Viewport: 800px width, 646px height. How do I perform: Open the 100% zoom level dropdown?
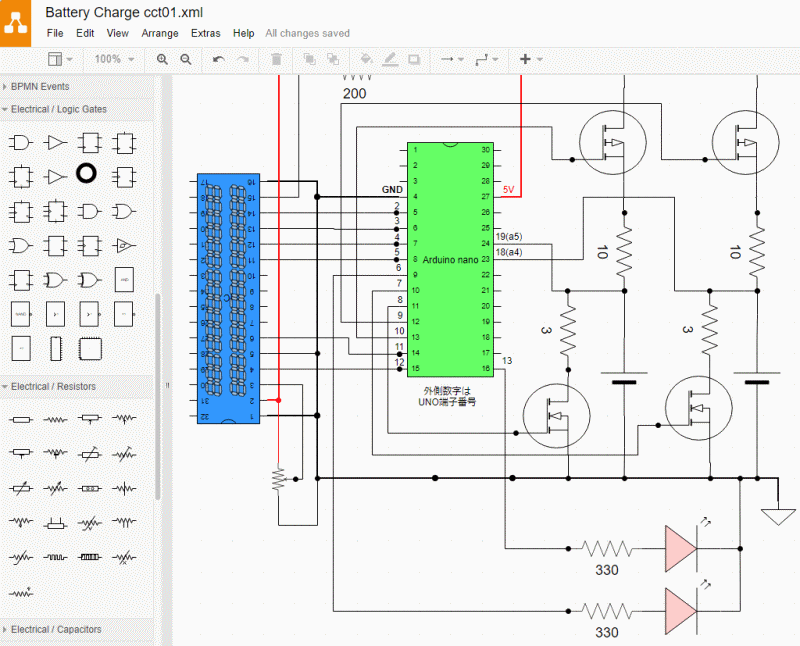(x=115, y=60)
